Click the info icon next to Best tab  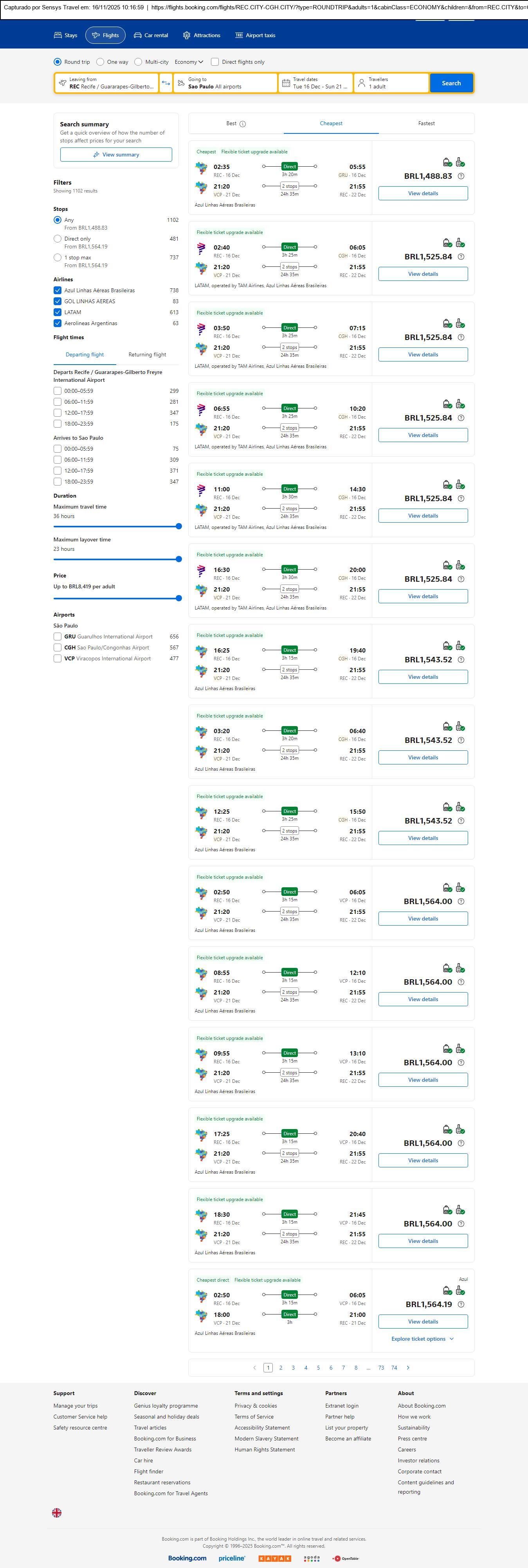click(x=242, y=124)
